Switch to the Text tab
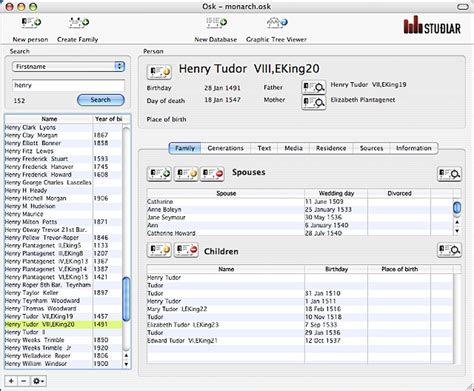 click(x=264, y=148)
